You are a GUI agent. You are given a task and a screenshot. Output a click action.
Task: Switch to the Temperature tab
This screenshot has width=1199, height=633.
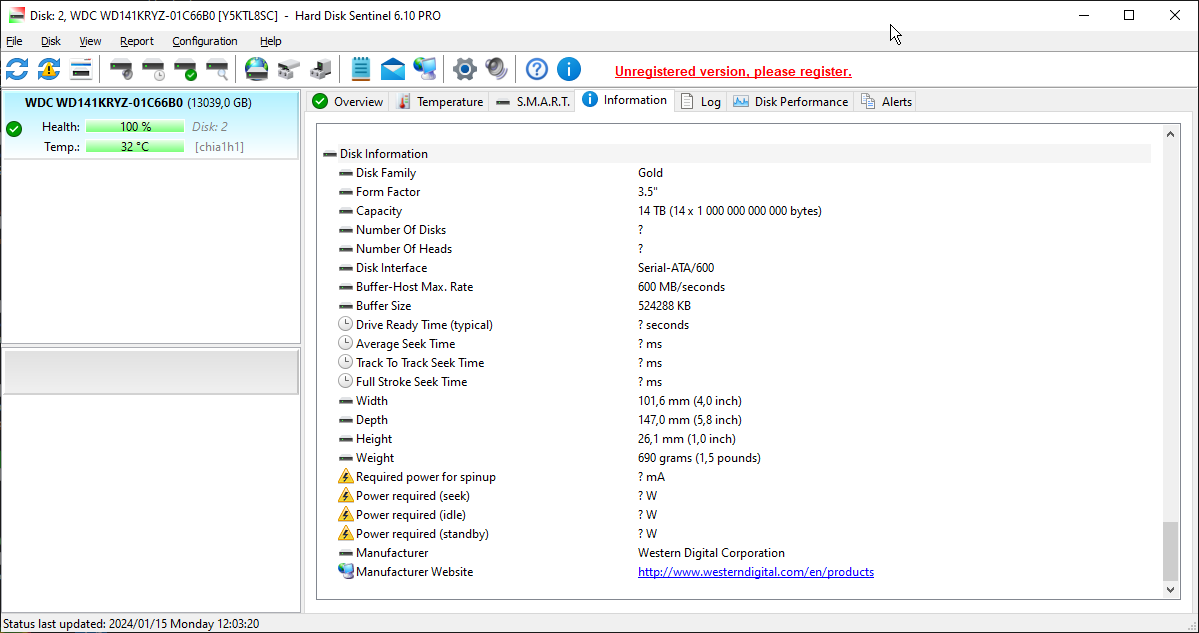(x=440, y=102)
